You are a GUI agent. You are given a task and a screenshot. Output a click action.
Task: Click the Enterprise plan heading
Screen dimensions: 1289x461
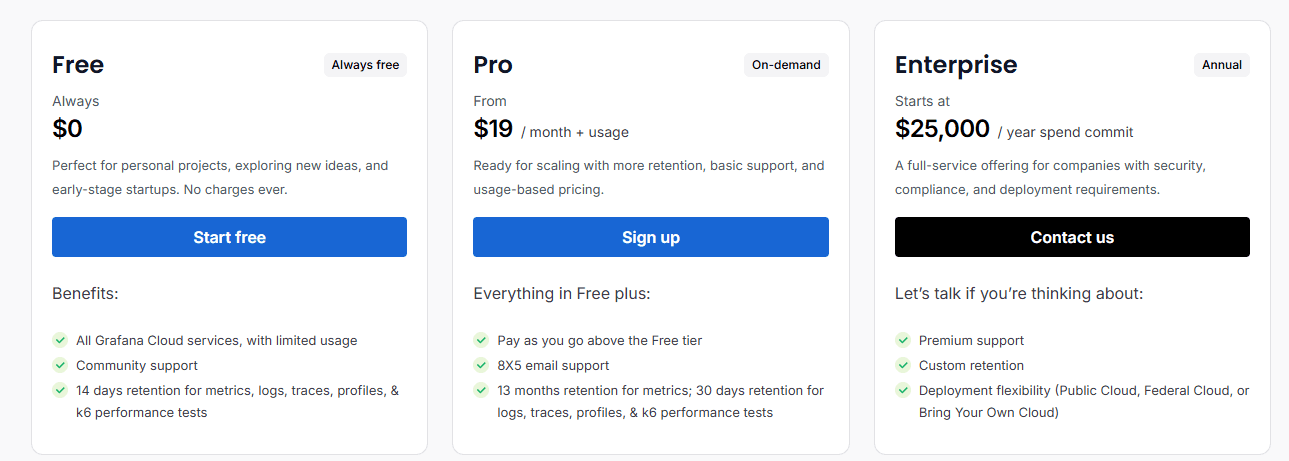(x=955, y=65)
